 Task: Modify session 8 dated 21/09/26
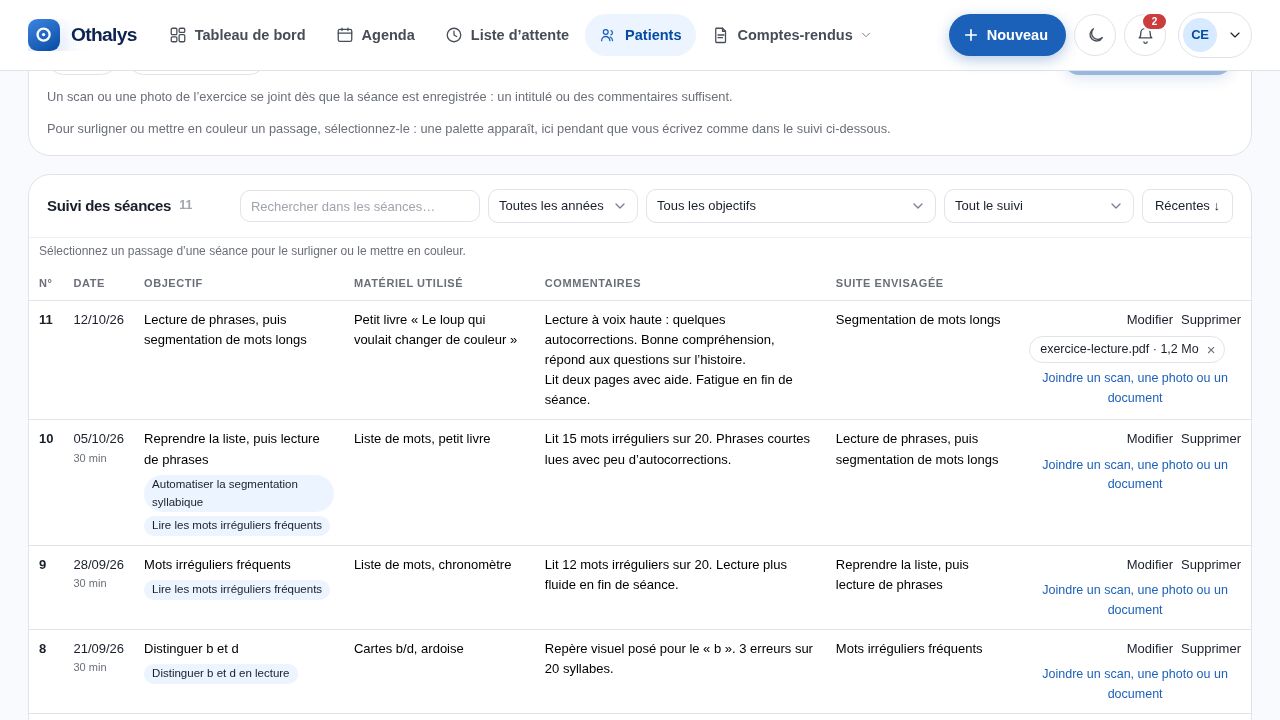tap(1150, 649)
